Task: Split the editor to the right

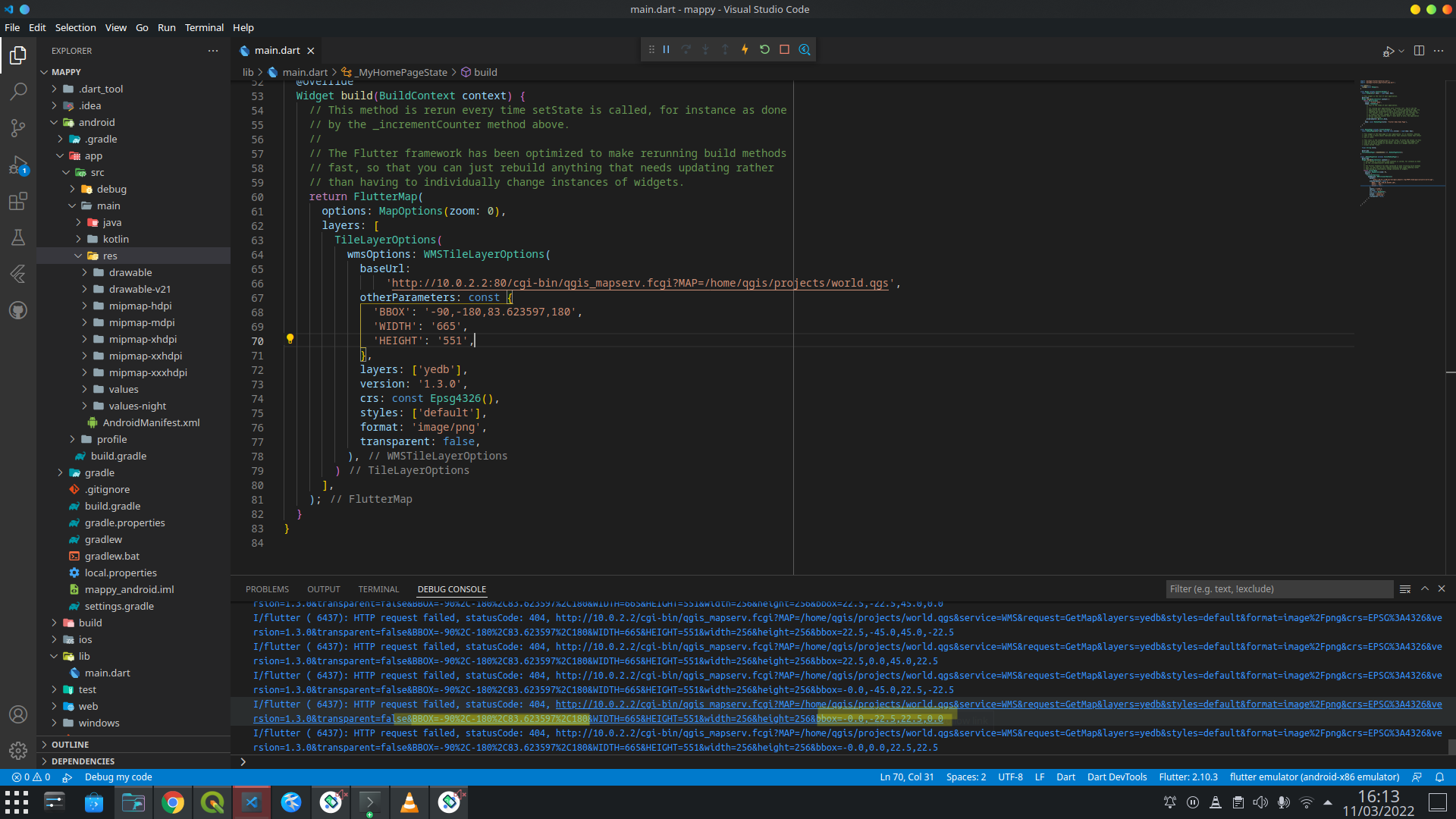Action: point(1419,51)
